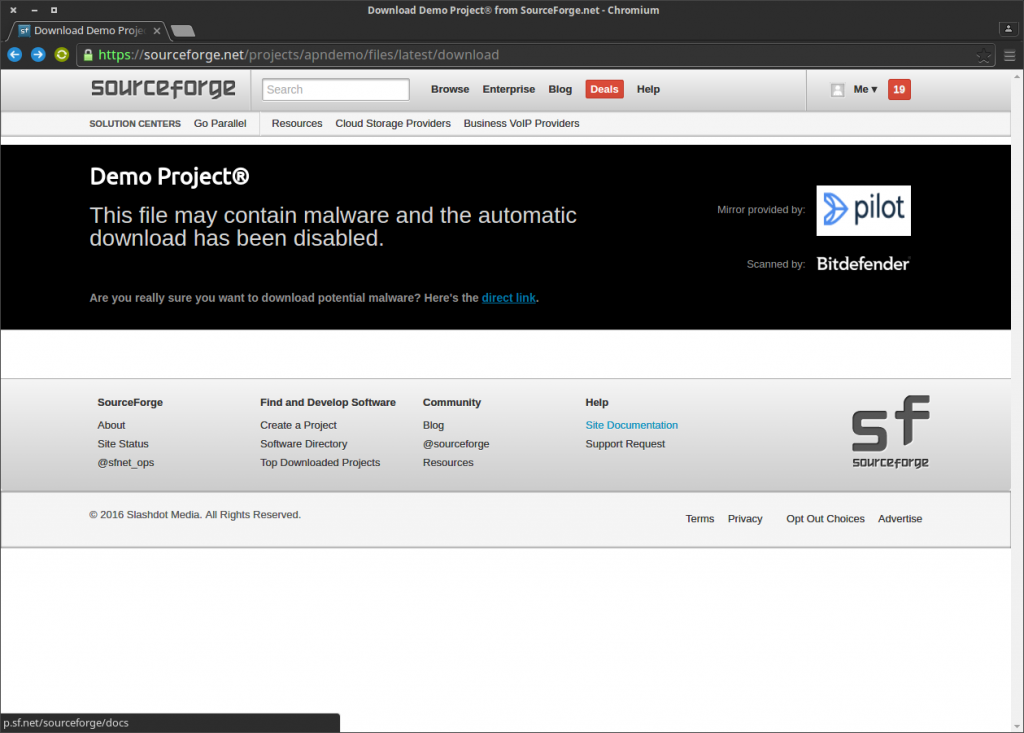
Task: Open the red 19 notifications badge
Action: (x=899, y=90)
